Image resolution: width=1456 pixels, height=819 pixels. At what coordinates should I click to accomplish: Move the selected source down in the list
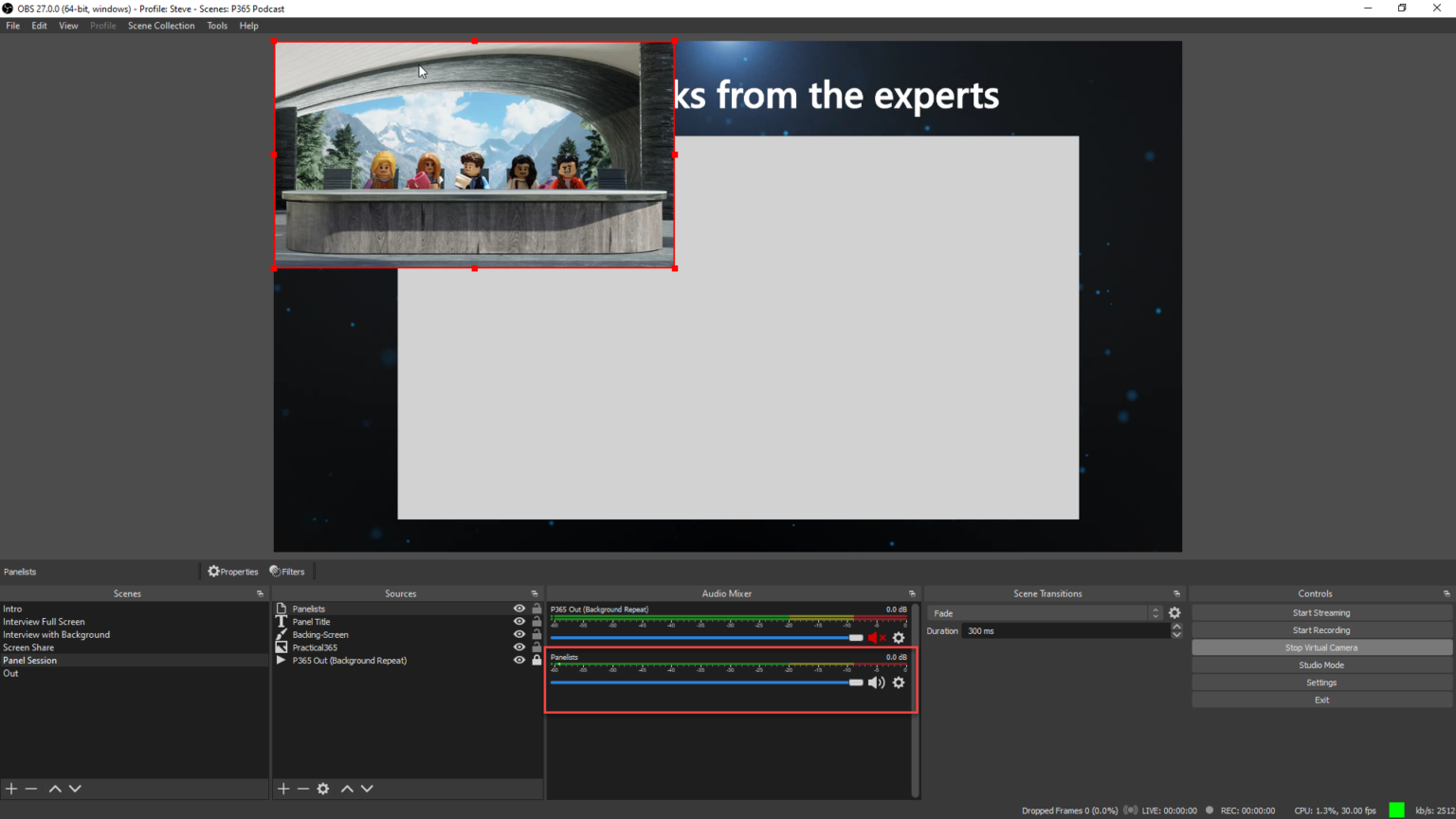[367, 788]
